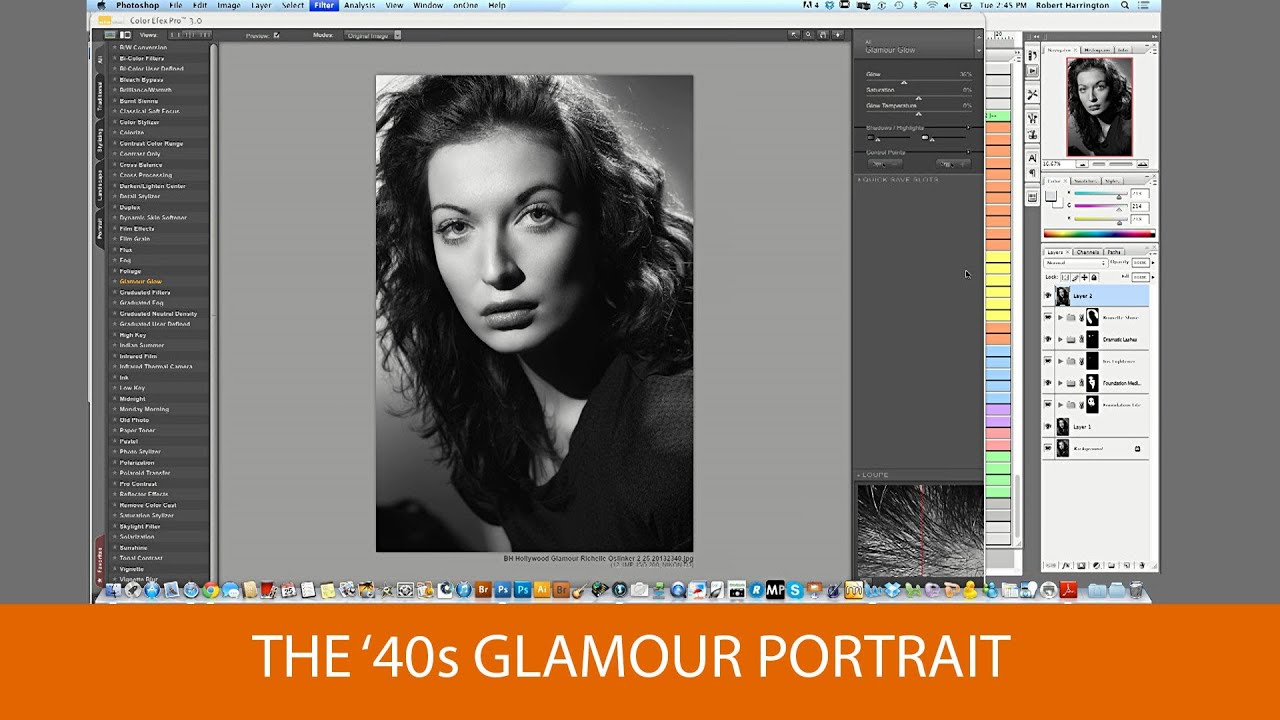Toggle the Preview checkbox
1280x720 pixels.
pos(277,35)
